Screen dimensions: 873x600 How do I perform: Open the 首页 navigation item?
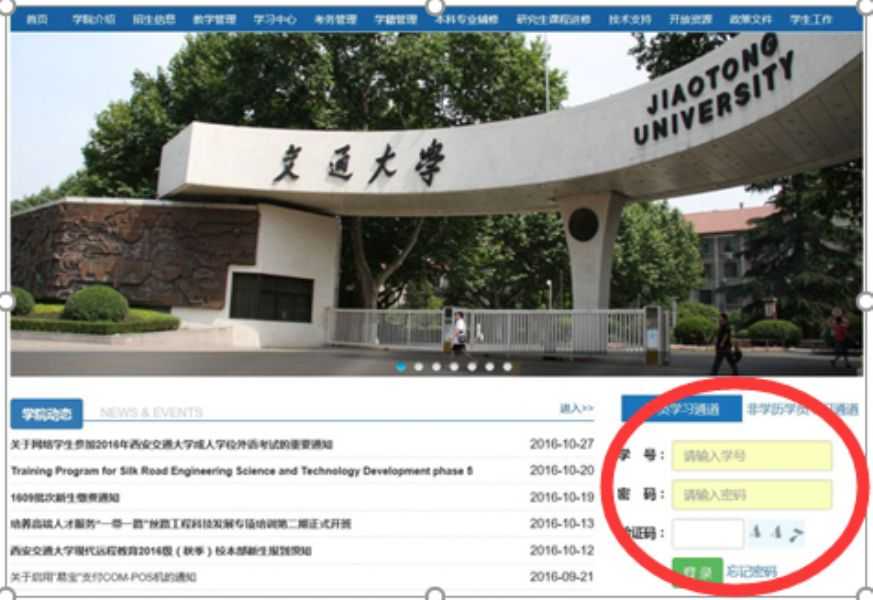pos(37,19)
